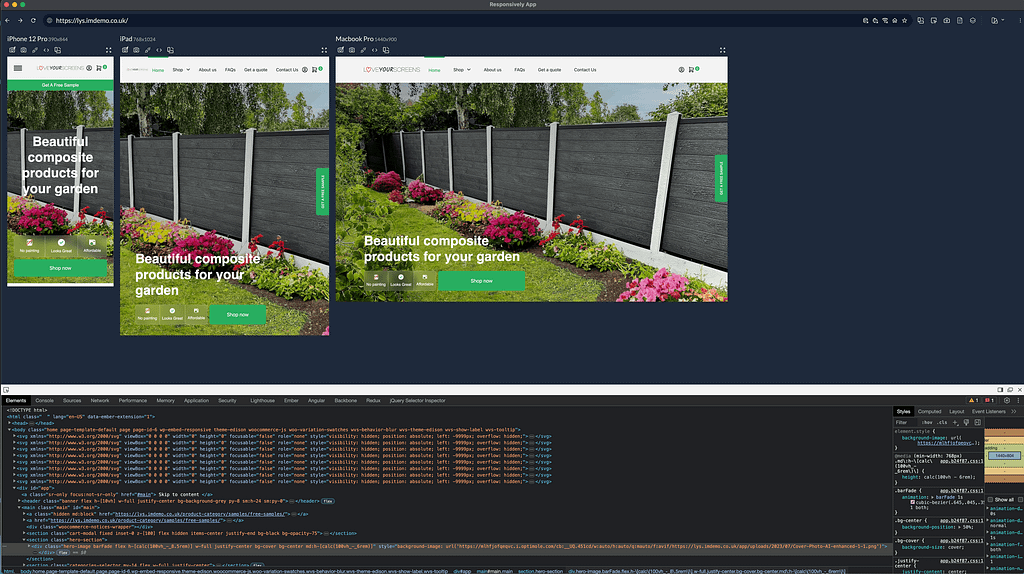
Task: Click the warnings count badge in devtools
Action: pyautogui.click(x=973, y=400)
